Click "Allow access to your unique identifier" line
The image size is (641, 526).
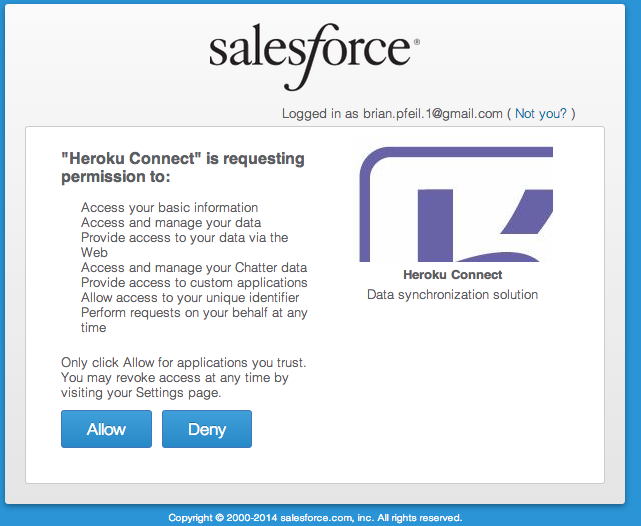pos(190,298)
